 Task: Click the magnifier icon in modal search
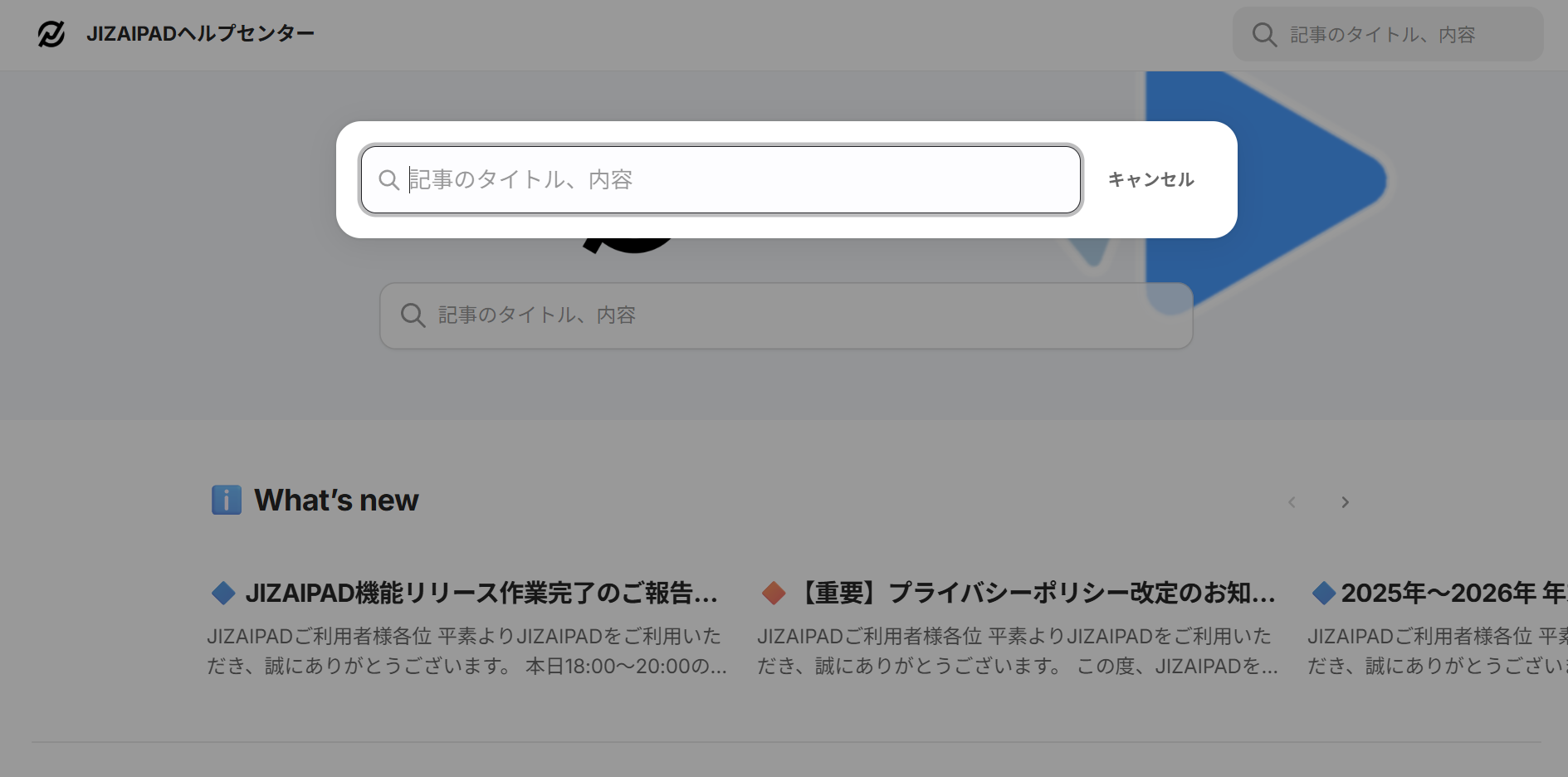388,179
